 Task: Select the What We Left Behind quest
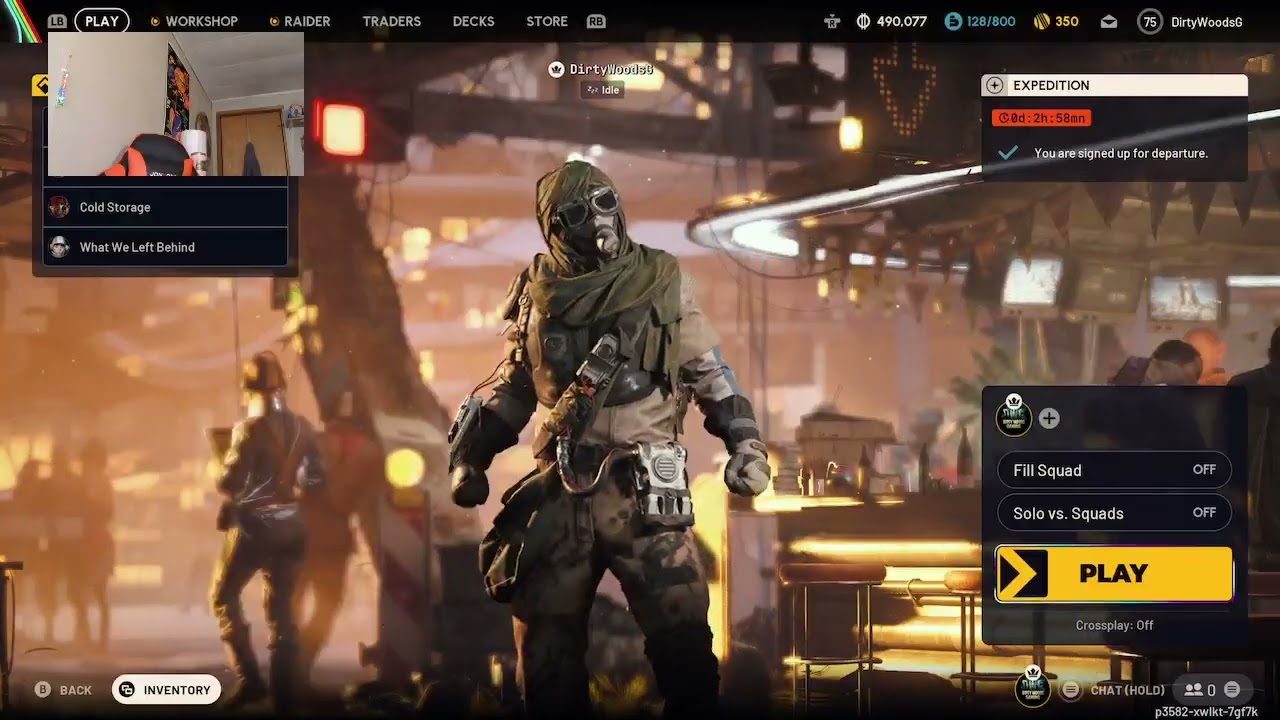(x=167, y=247)
